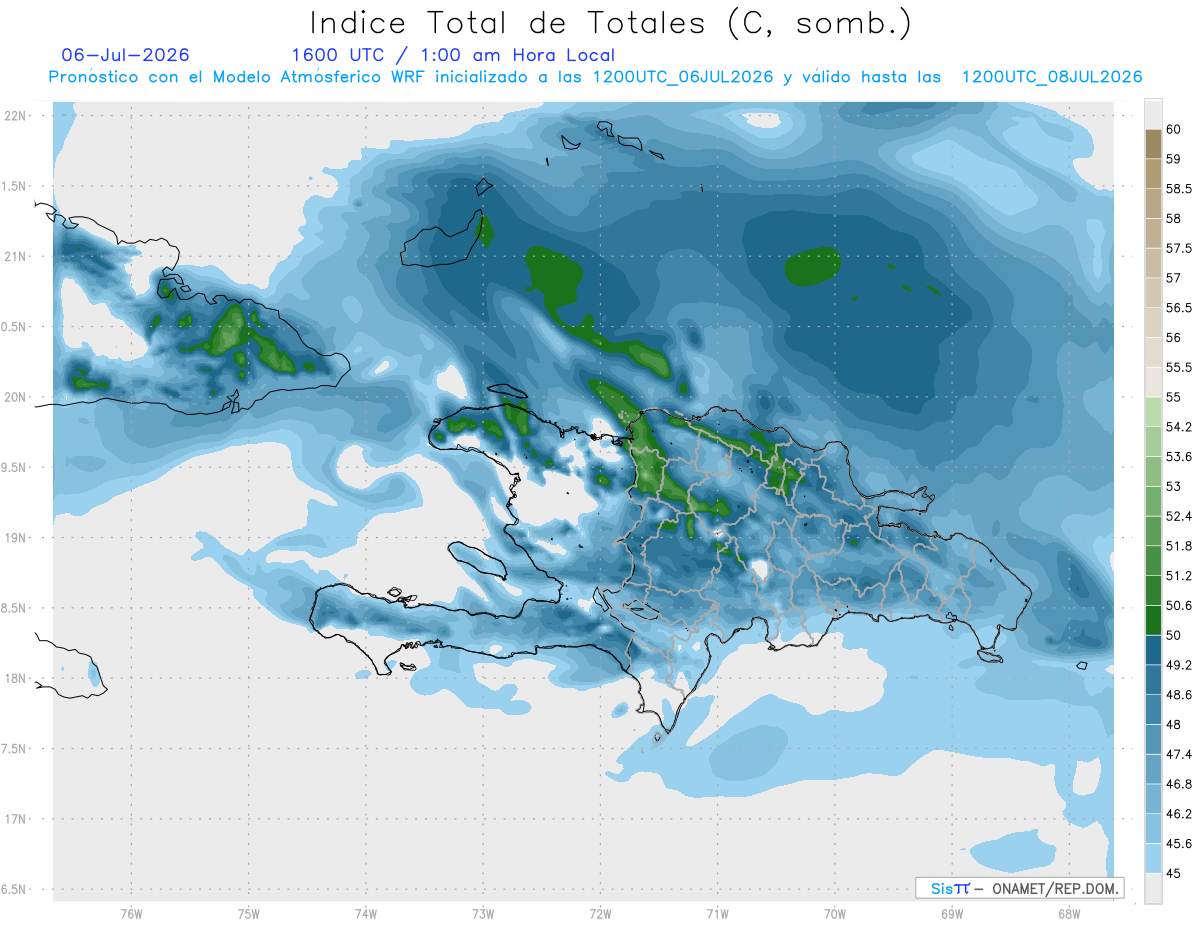Click the longitude label '75W'
Image resolution: width=1200 pixels, height=927 pixels.
(249, 913)
